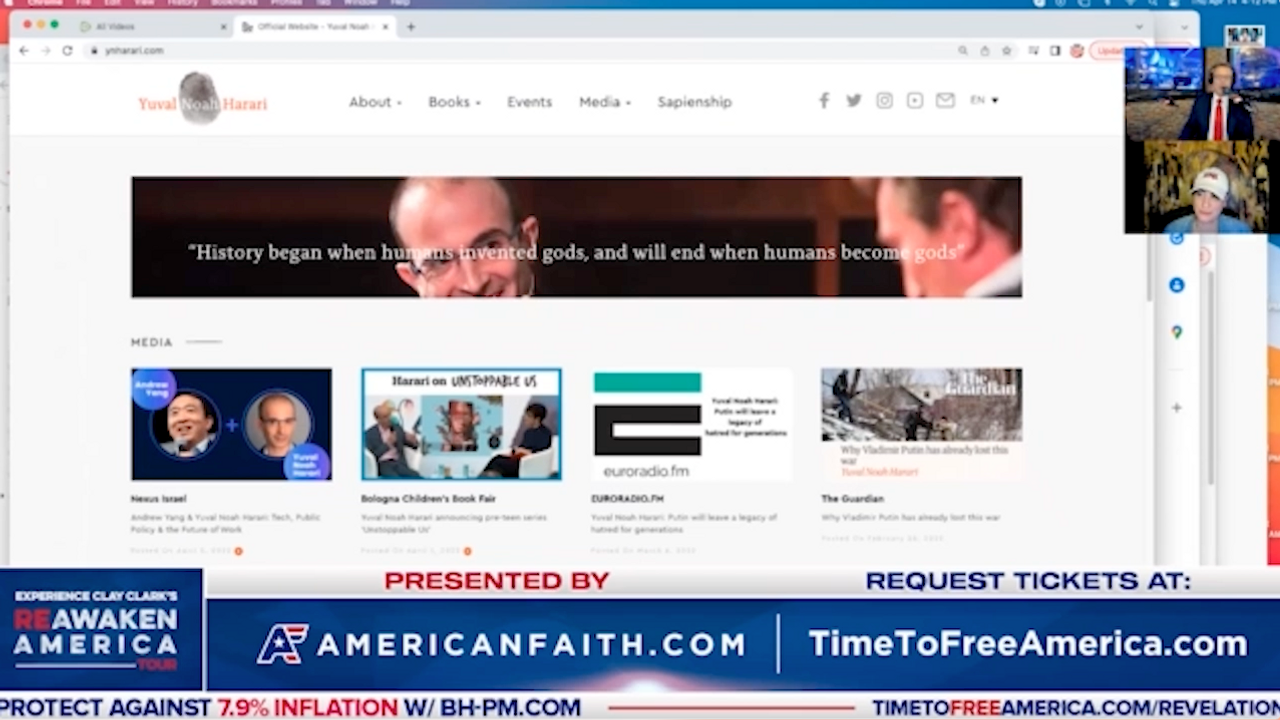Go to the Sapienship page link
Viewport: 1280px width, 720px height.
[x=694, y=102]
